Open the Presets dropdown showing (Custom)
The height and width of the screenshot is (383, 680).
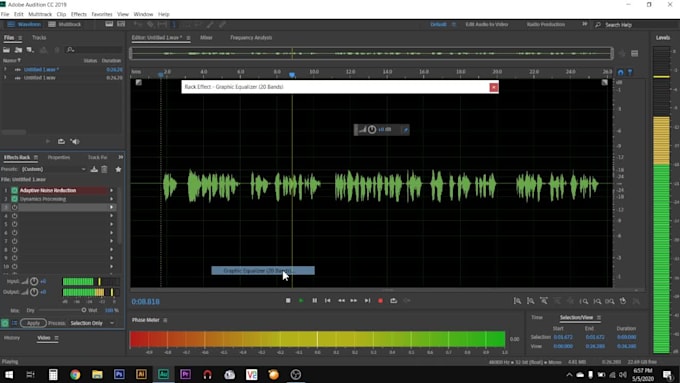[x=53, y=169]
